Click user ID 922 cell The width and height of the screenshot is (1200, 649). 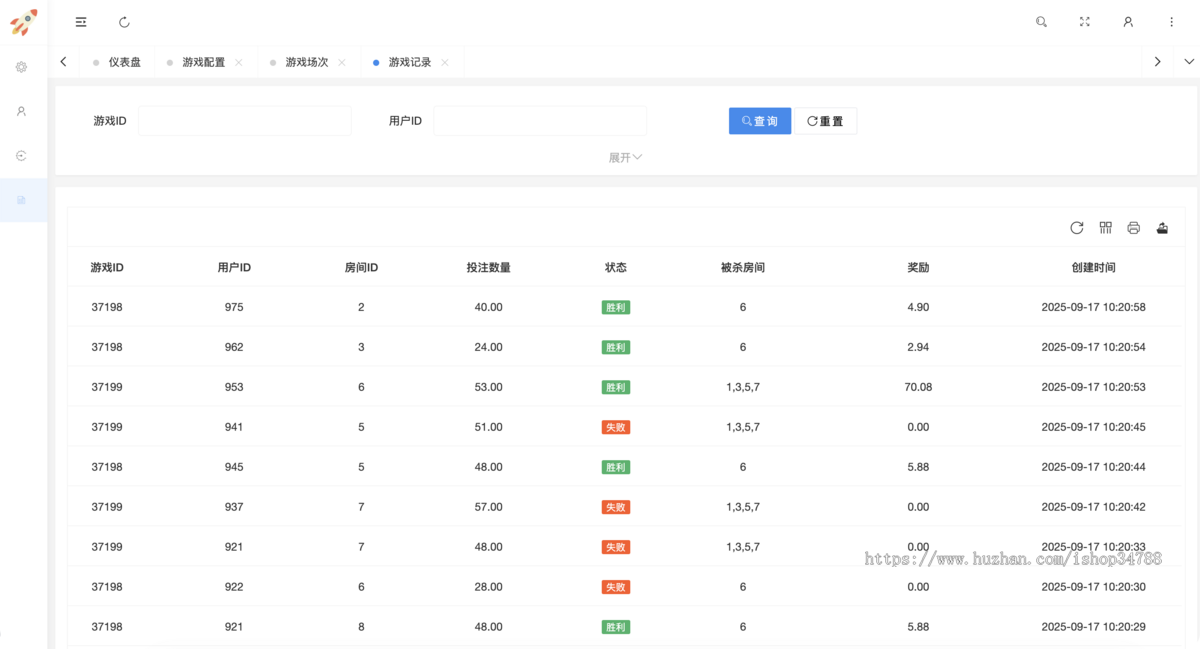[234, 587]
